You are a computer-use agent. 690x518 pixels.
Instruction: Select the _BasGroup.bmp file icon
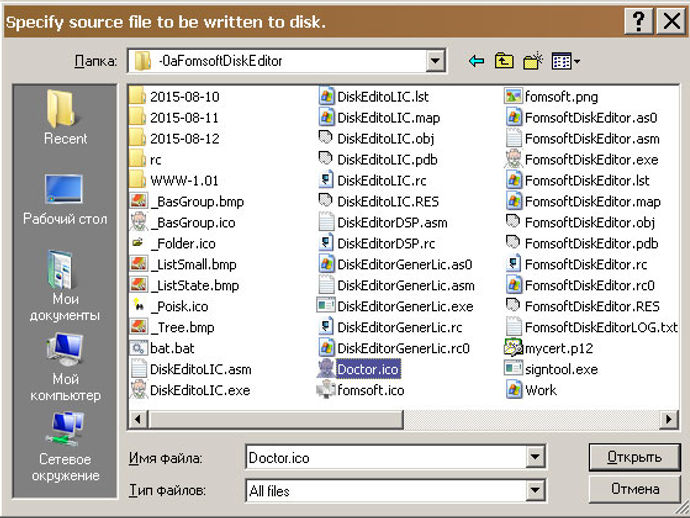coord(138,201)
